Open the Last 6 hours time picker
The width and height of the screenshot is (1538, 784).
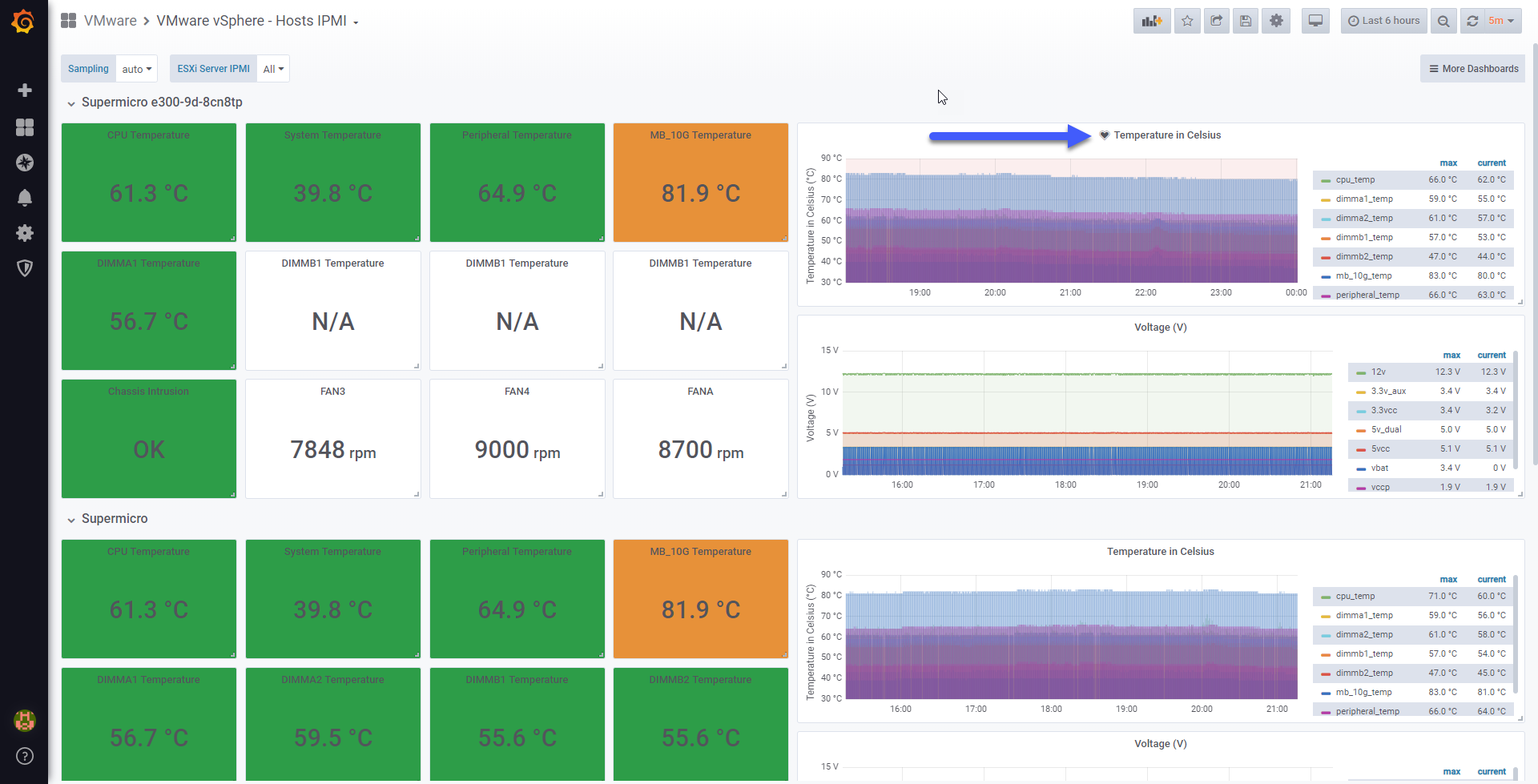click(x=1383, y=21)
